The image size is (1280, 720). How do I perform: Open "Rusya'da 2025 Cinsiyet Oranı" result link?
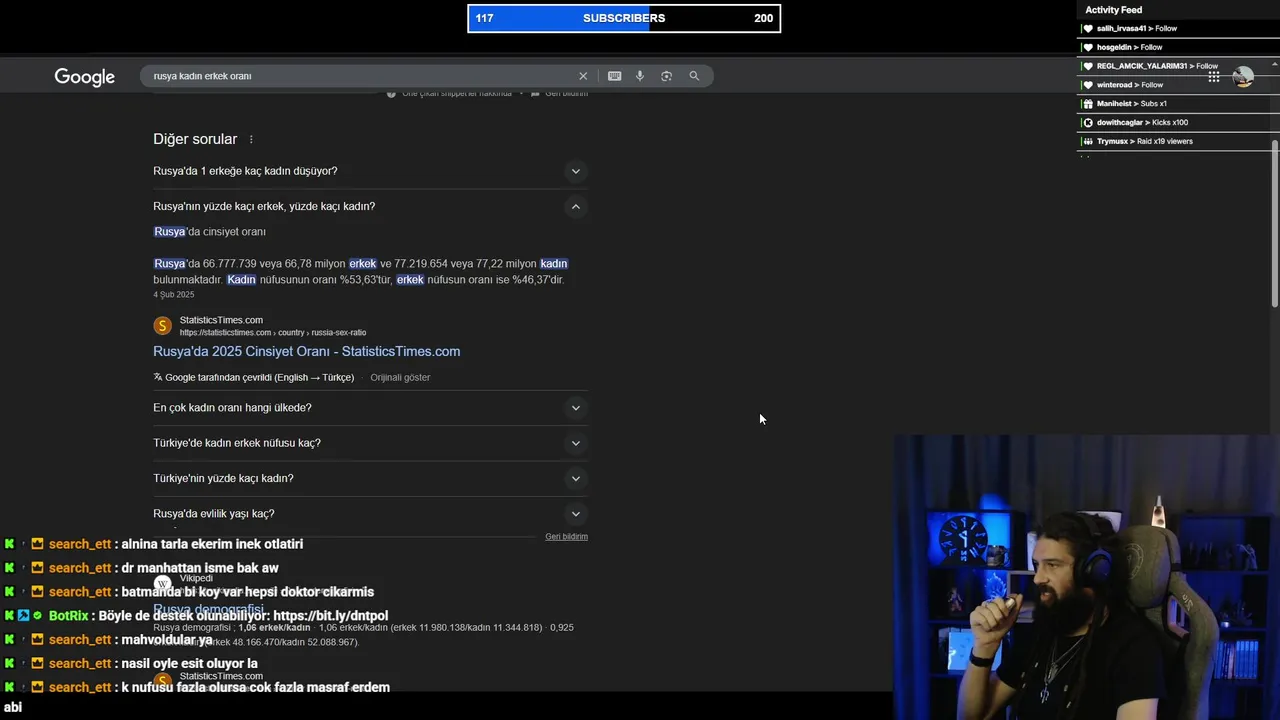(x=306, y=351)
